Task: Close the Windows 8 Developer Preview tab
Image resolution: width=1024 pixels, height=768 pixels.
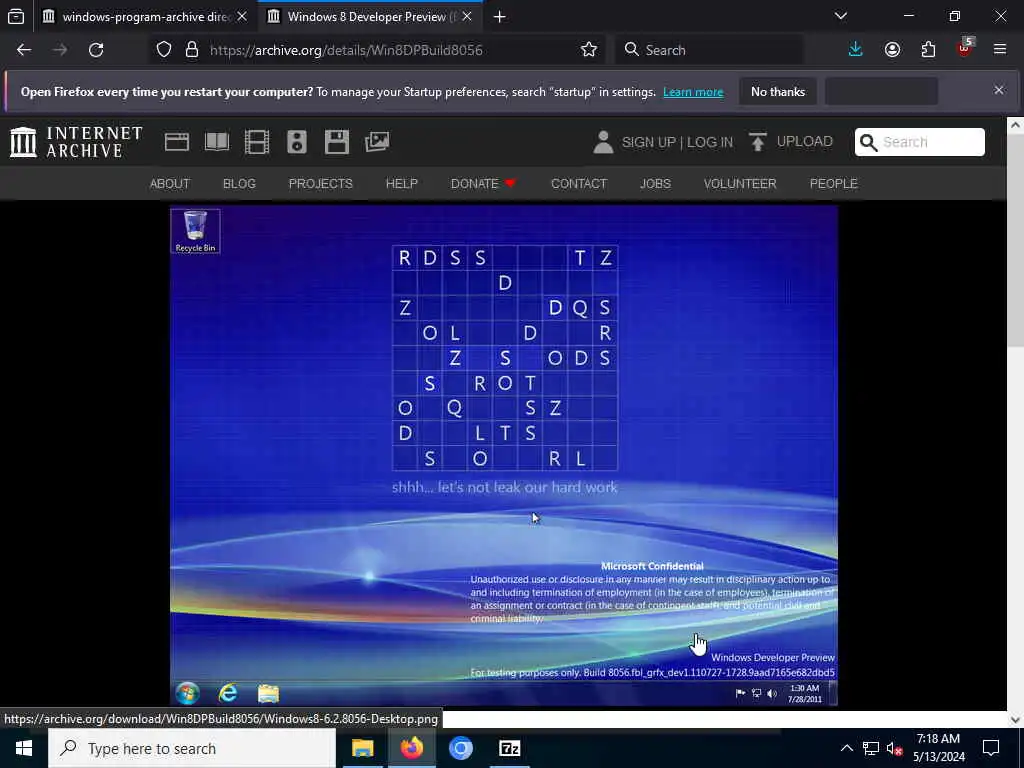Action: (x=467, y=16)
